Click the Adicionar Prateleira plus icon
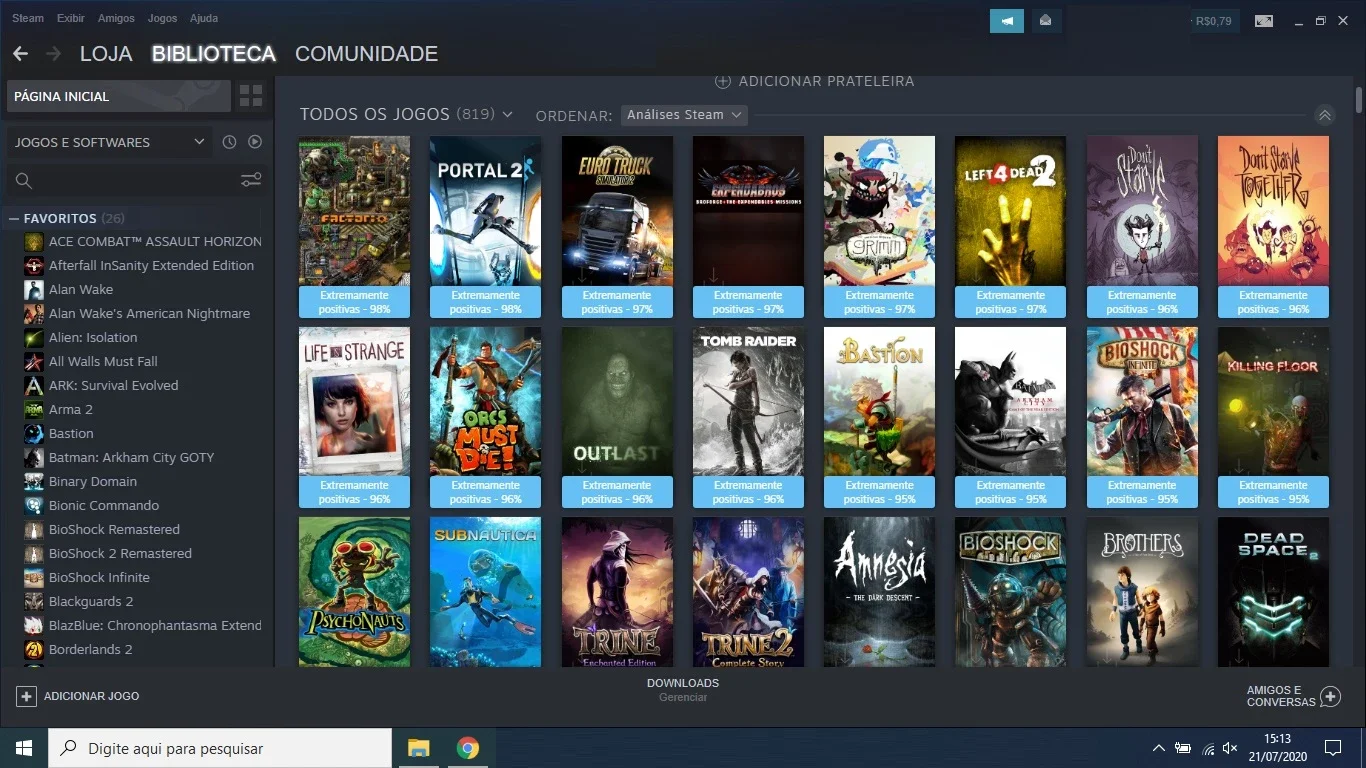1366x768 pixels. [722, 81]
